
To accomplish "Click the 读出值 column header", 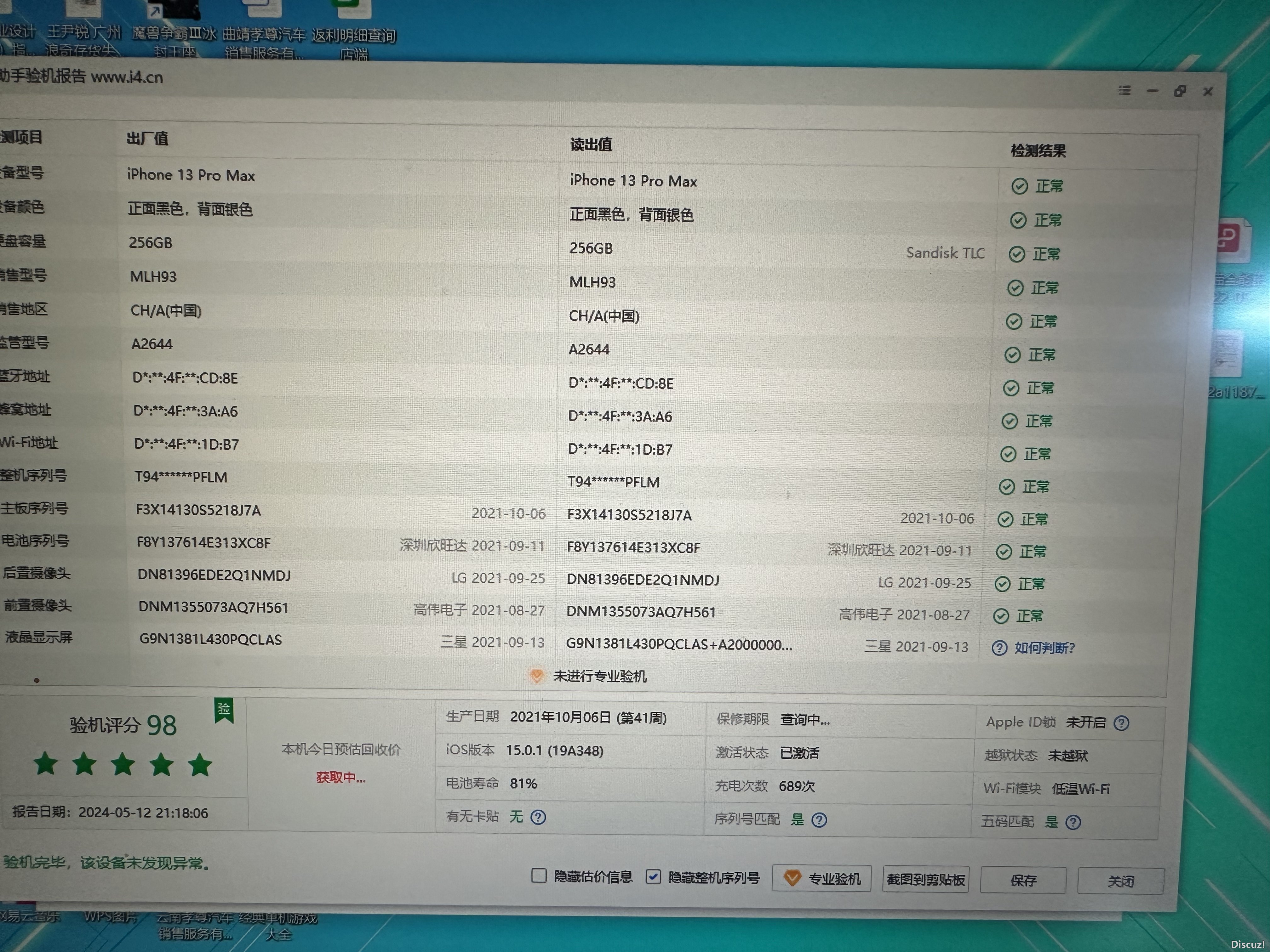I will pyautogui.click(x=591, y=144).
